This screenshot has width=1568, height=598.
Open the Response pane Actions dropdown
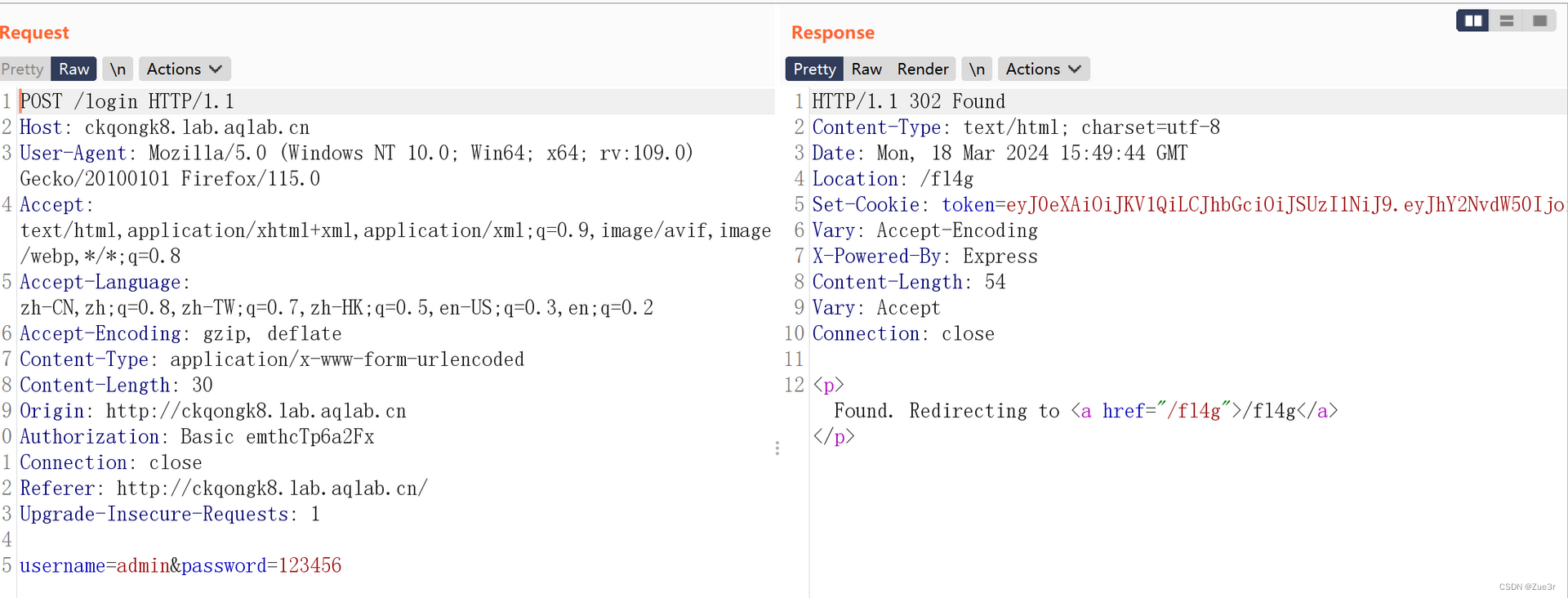[1044, 69]
